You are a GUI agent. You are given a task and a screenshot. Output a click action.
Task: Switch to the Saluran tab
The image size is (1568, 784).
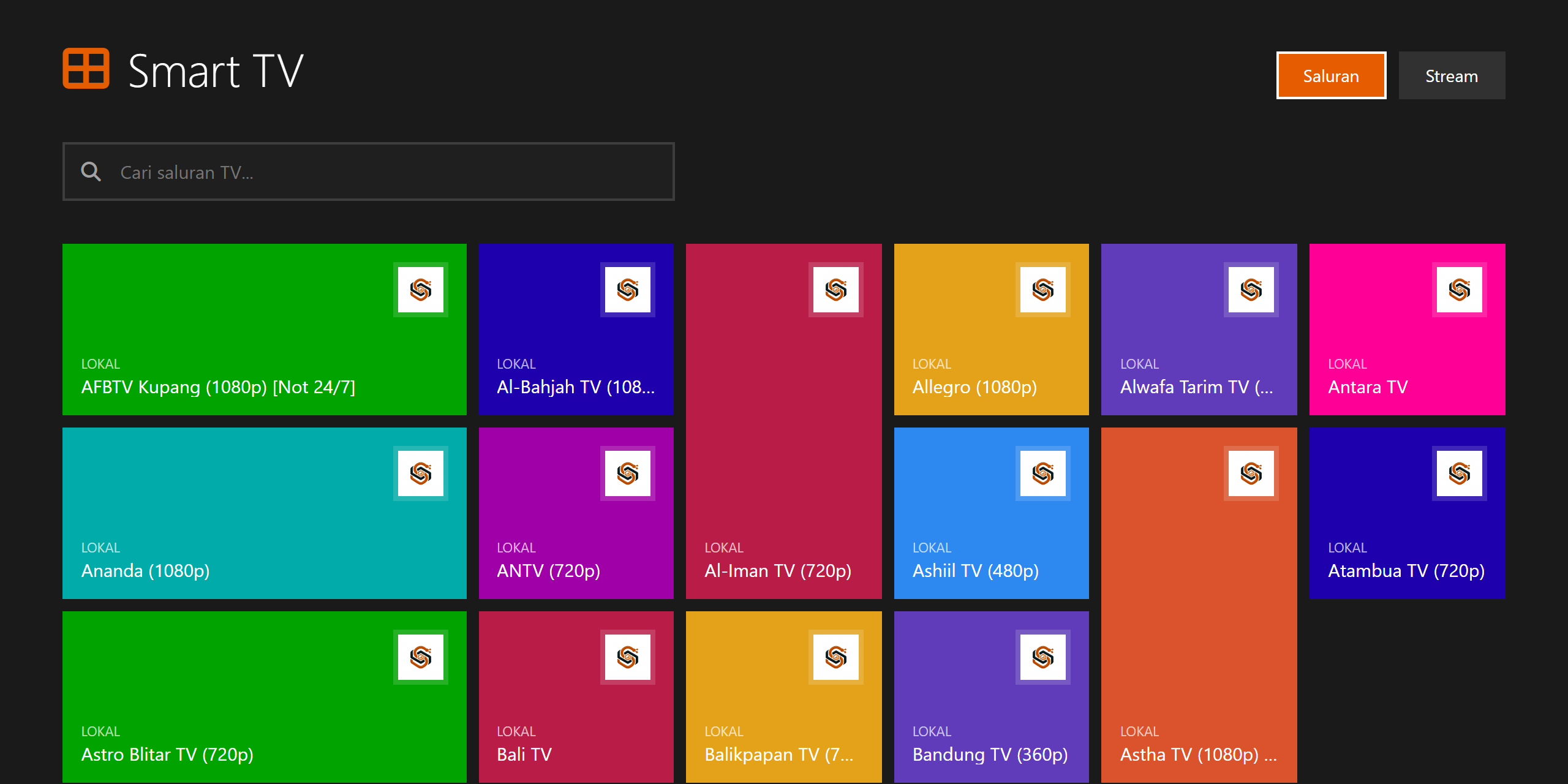[x=1331, y=75]
